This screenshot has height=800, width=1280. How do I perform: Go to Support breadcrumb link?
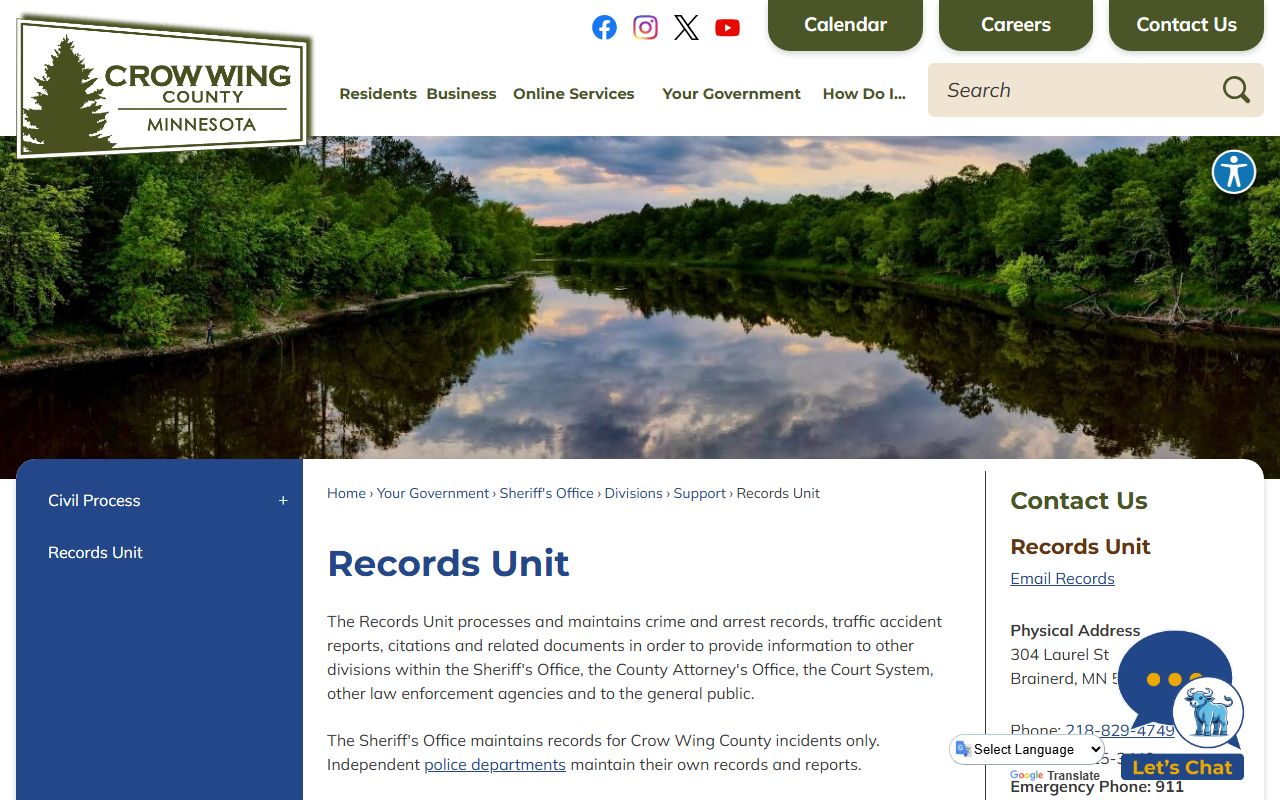point(699,493)
